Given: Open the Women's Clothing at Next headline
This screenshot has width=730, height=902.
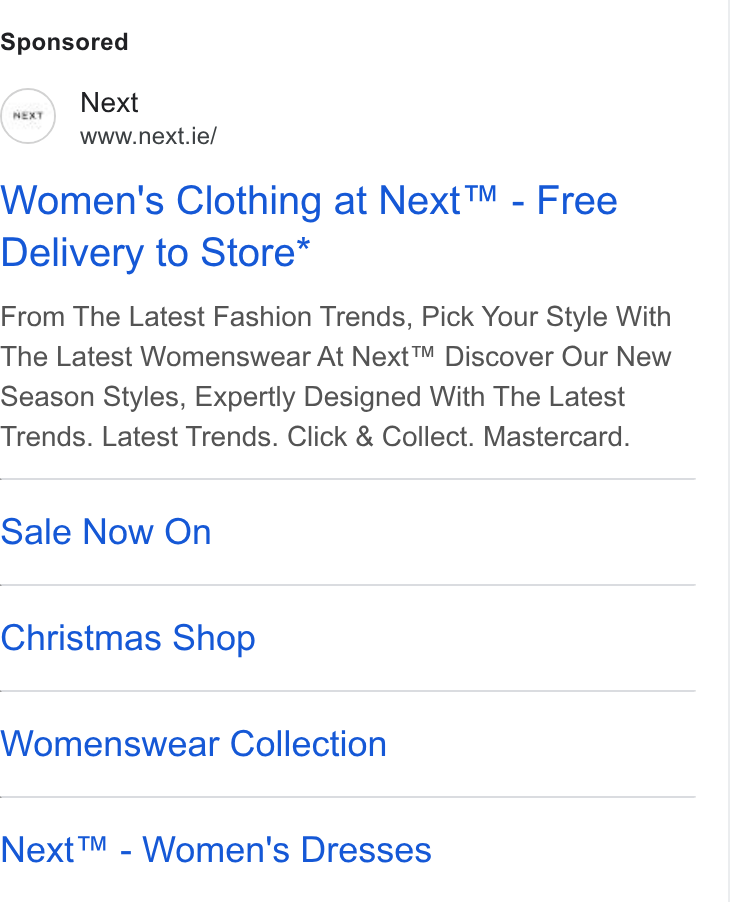Looking at the screenshot, I should 309,226.
